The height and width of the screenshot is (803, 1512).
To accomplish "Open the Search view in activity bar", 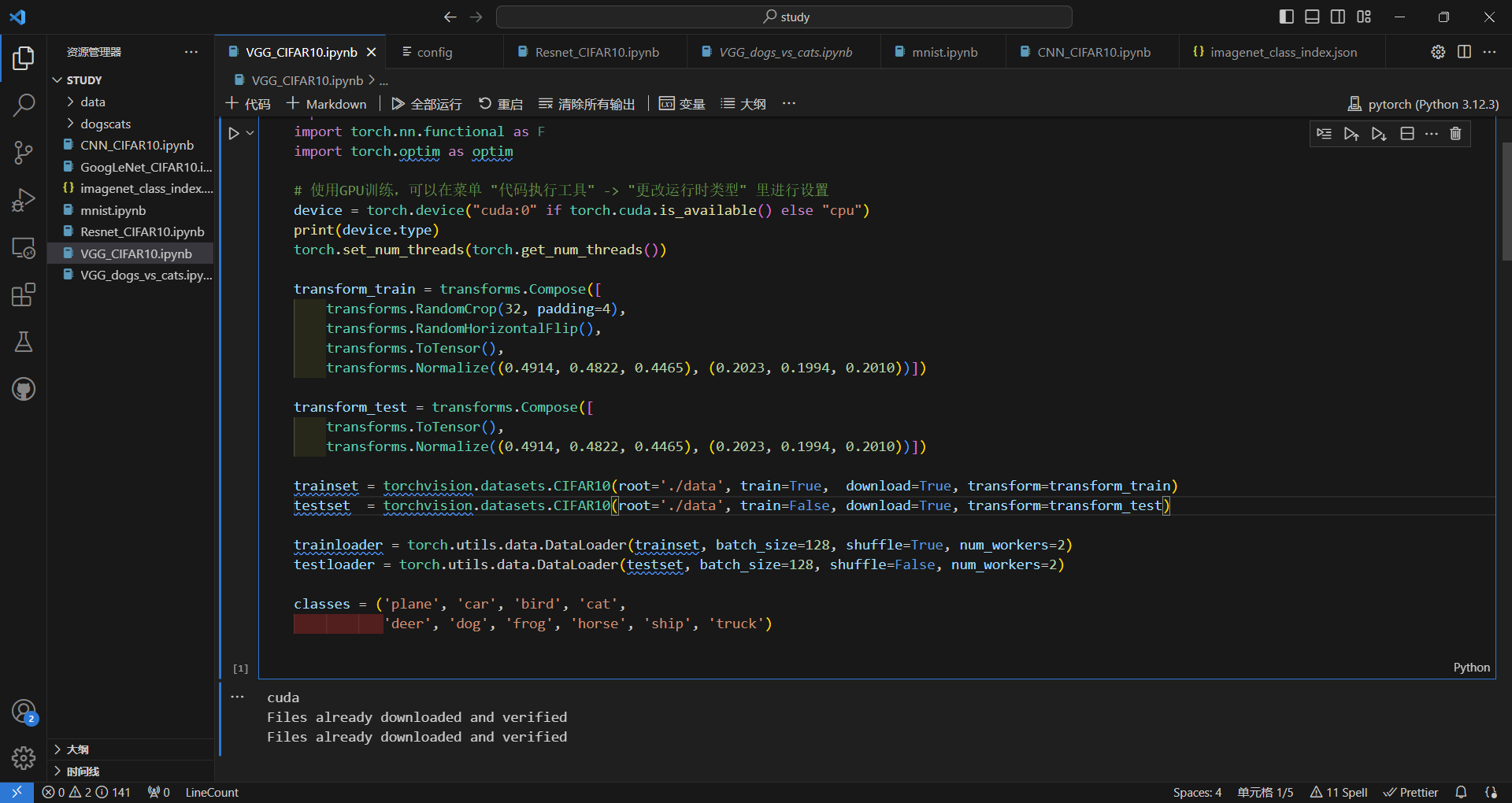I will pos(24,105).
